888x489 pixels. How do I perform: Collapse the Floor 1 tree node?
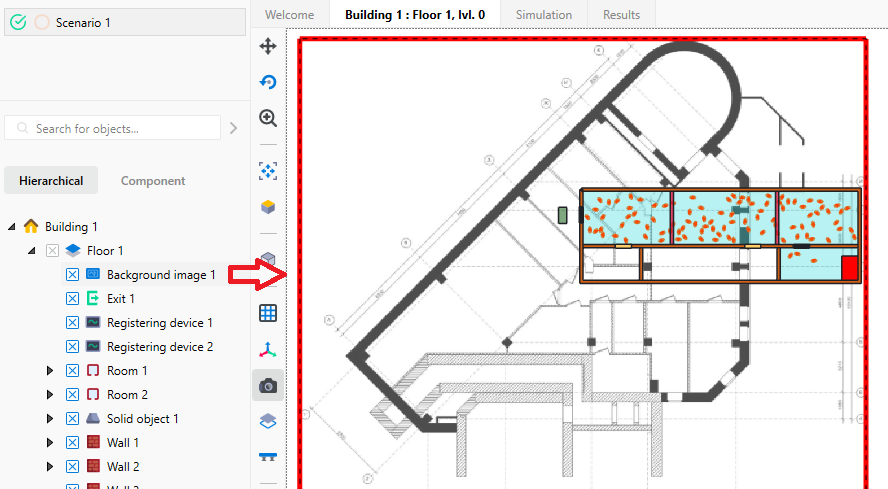[x=32, y=250]
